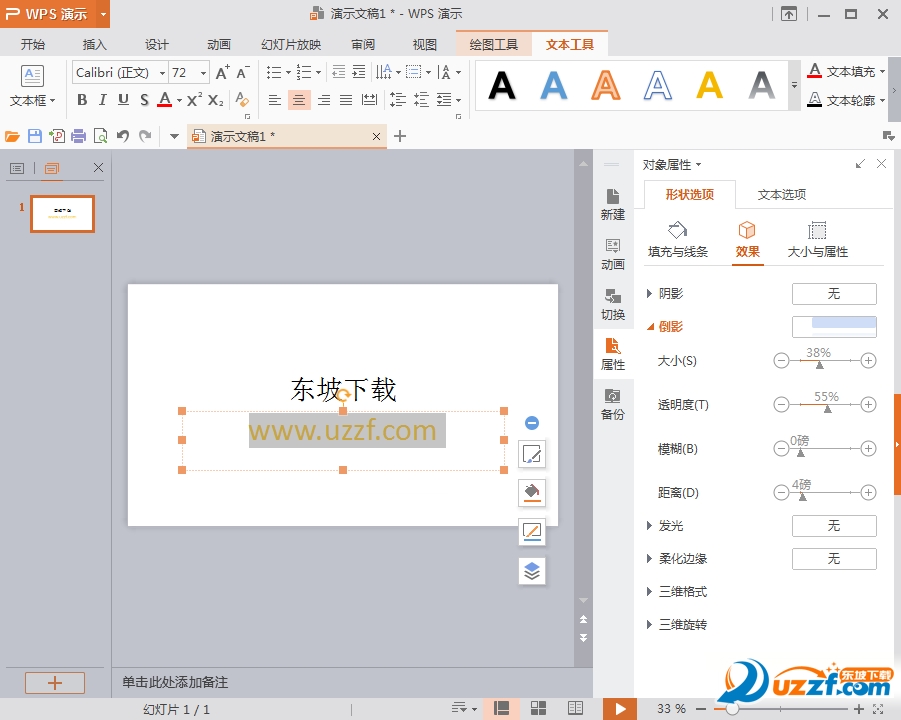Viewport: 901px width, 720px height.
Task: Click the superscript X² icon
Action: [x=194, y=100]
